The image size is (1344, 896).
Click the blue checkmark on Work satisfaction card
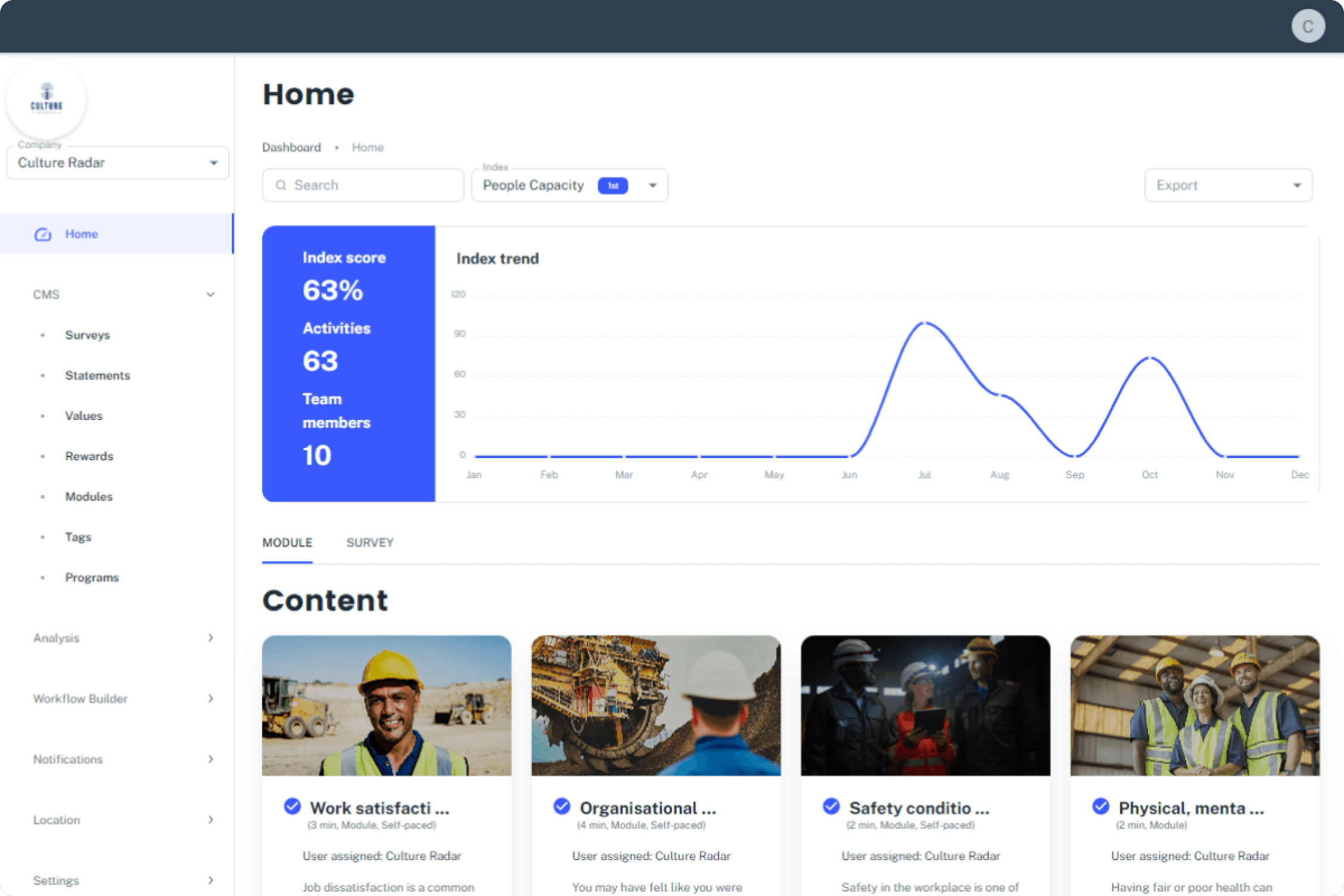(291, 805)
